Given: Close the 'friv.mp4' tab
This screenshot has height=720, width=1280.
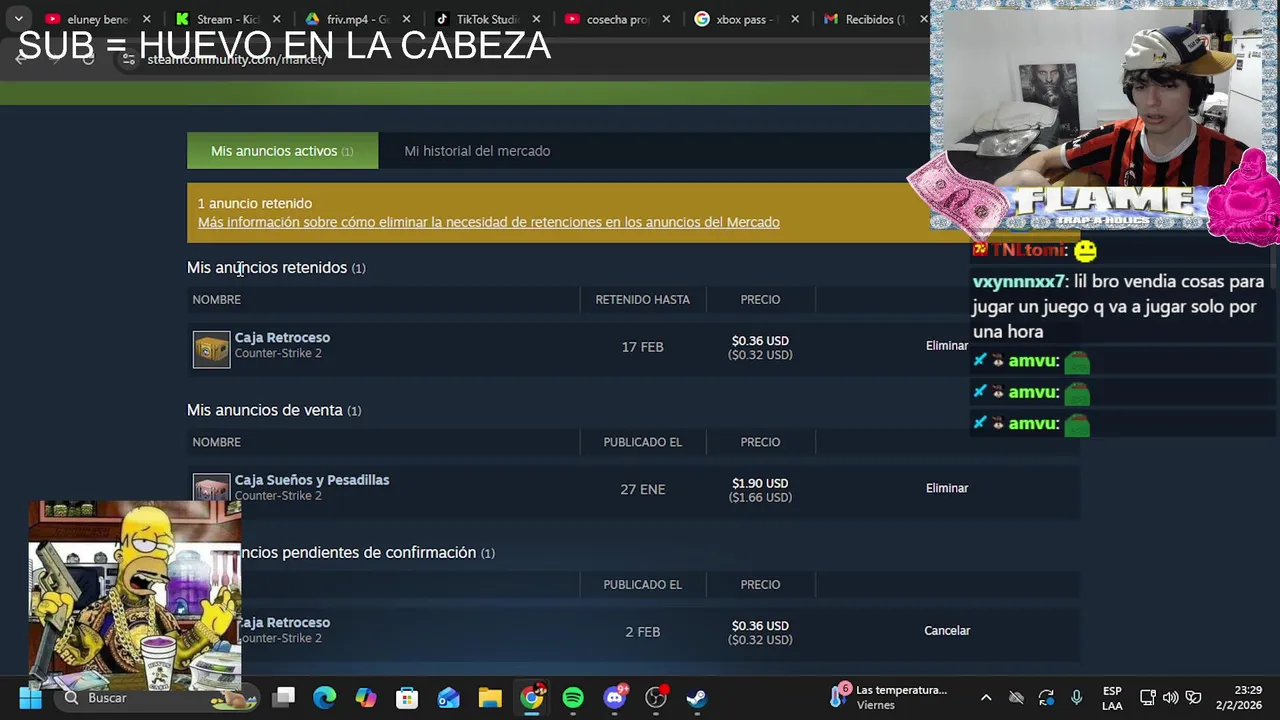Looking at the screenshot, I should click(x=406, y=19).
